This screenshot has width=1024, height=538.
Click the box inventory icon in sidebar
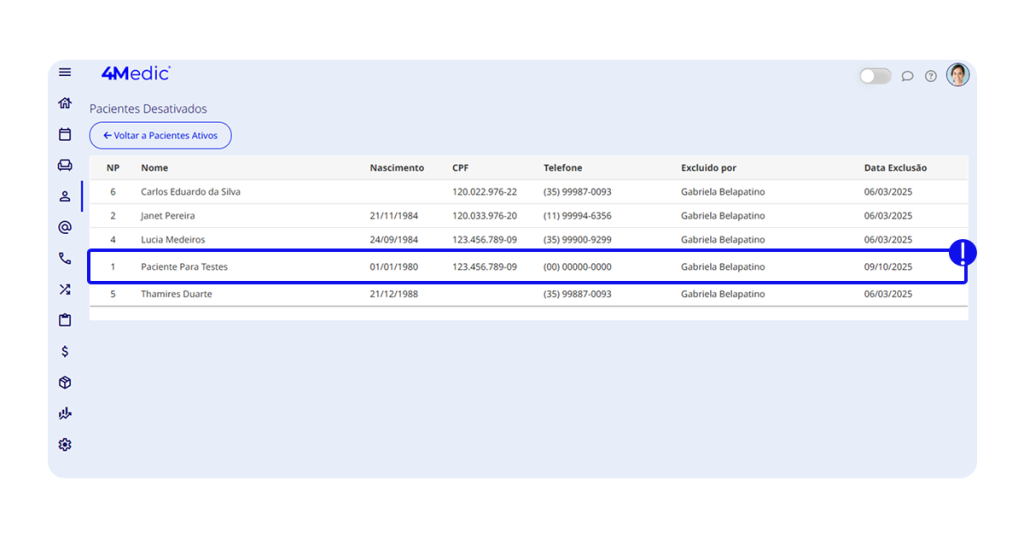[x=65, y=383]
